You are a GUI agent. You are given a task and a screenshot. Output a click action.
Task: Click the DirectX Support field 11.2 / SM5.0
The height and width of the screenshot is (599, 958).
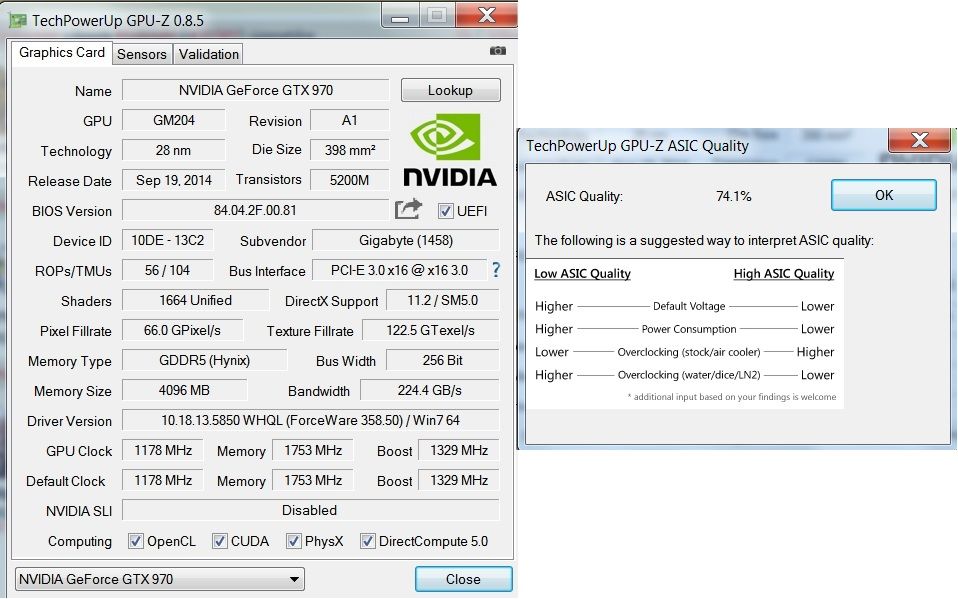pyautogui.click(x=443, y=300)
